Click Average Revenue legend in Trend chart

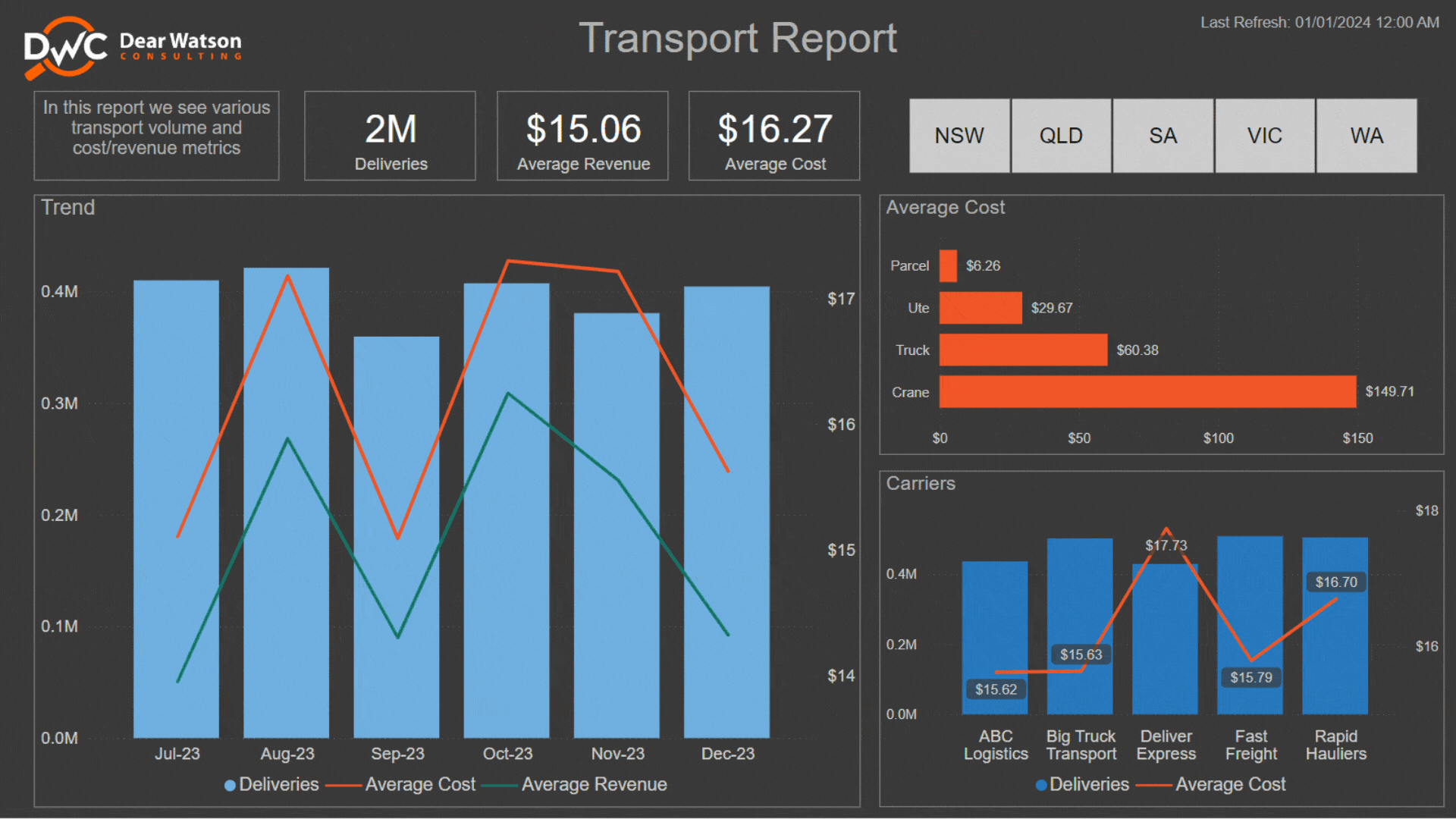pyautogui.click(x=593, y=785)
